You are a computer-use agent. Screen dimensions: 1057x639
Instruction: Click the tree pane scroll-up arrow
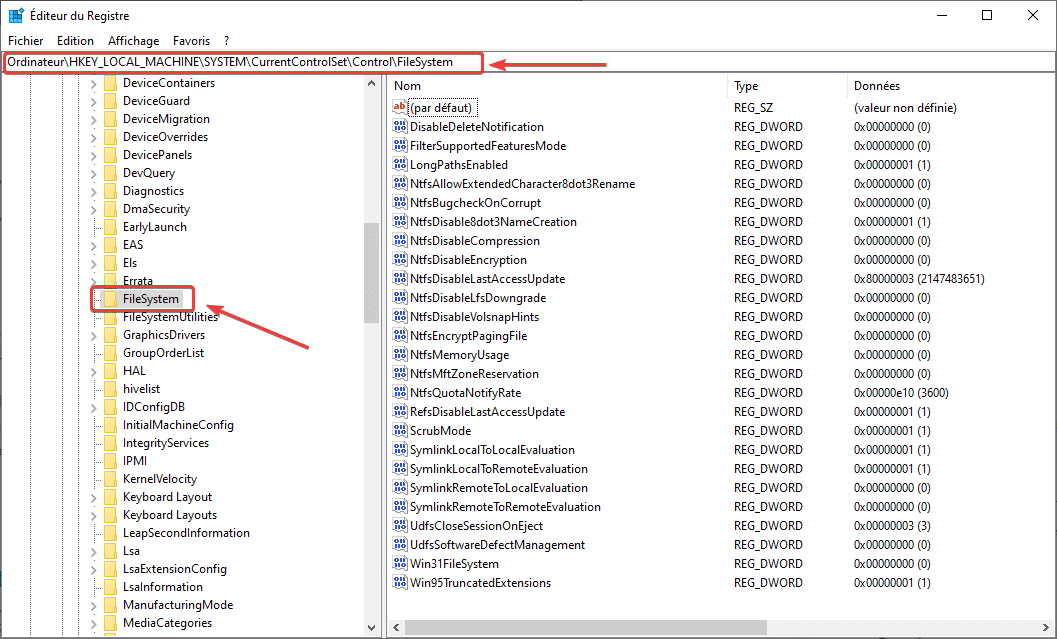click(371, 84)
